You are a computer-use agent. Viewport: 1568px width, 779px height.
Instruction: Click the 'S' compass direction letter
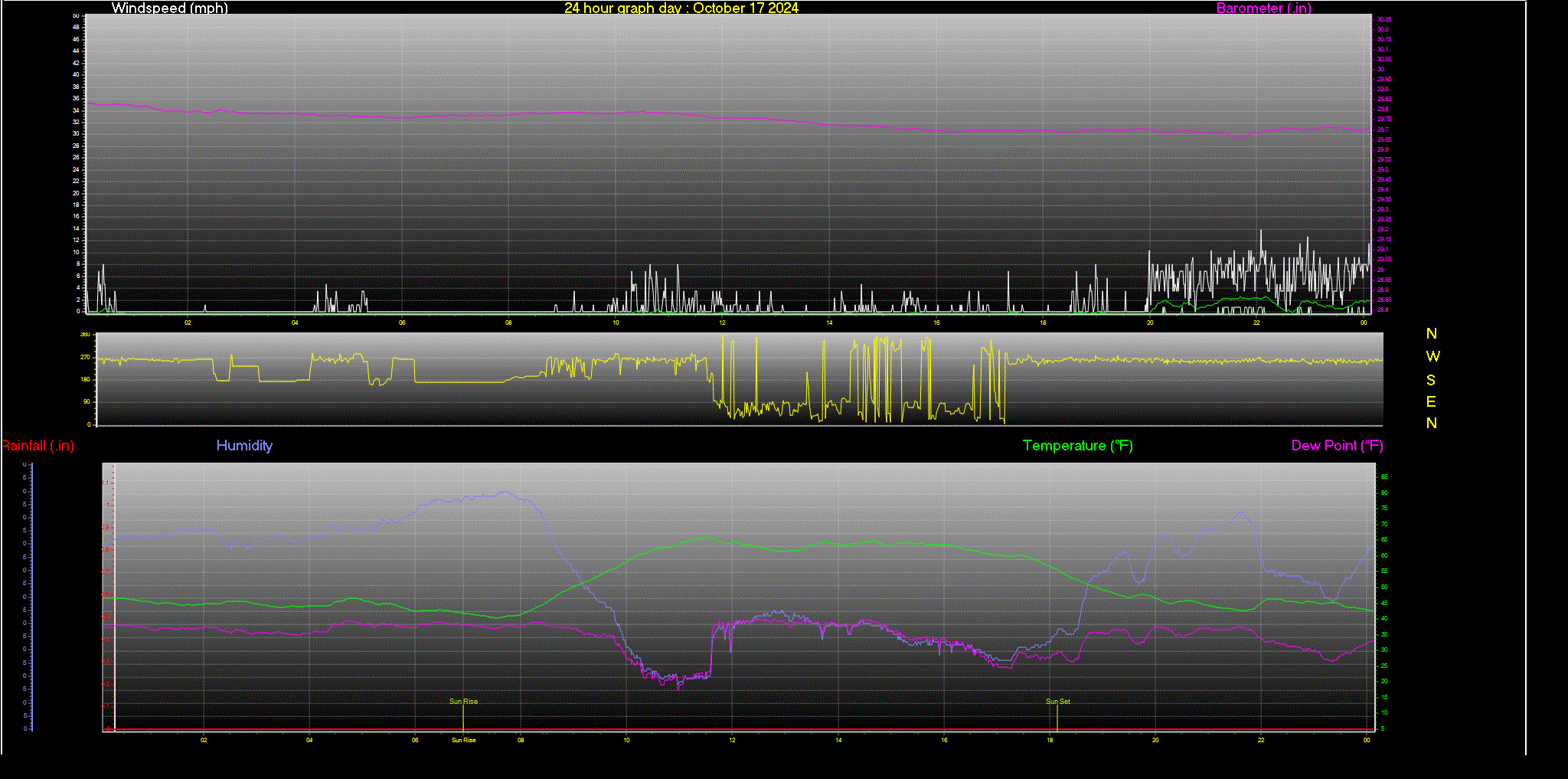(1431, 380)
